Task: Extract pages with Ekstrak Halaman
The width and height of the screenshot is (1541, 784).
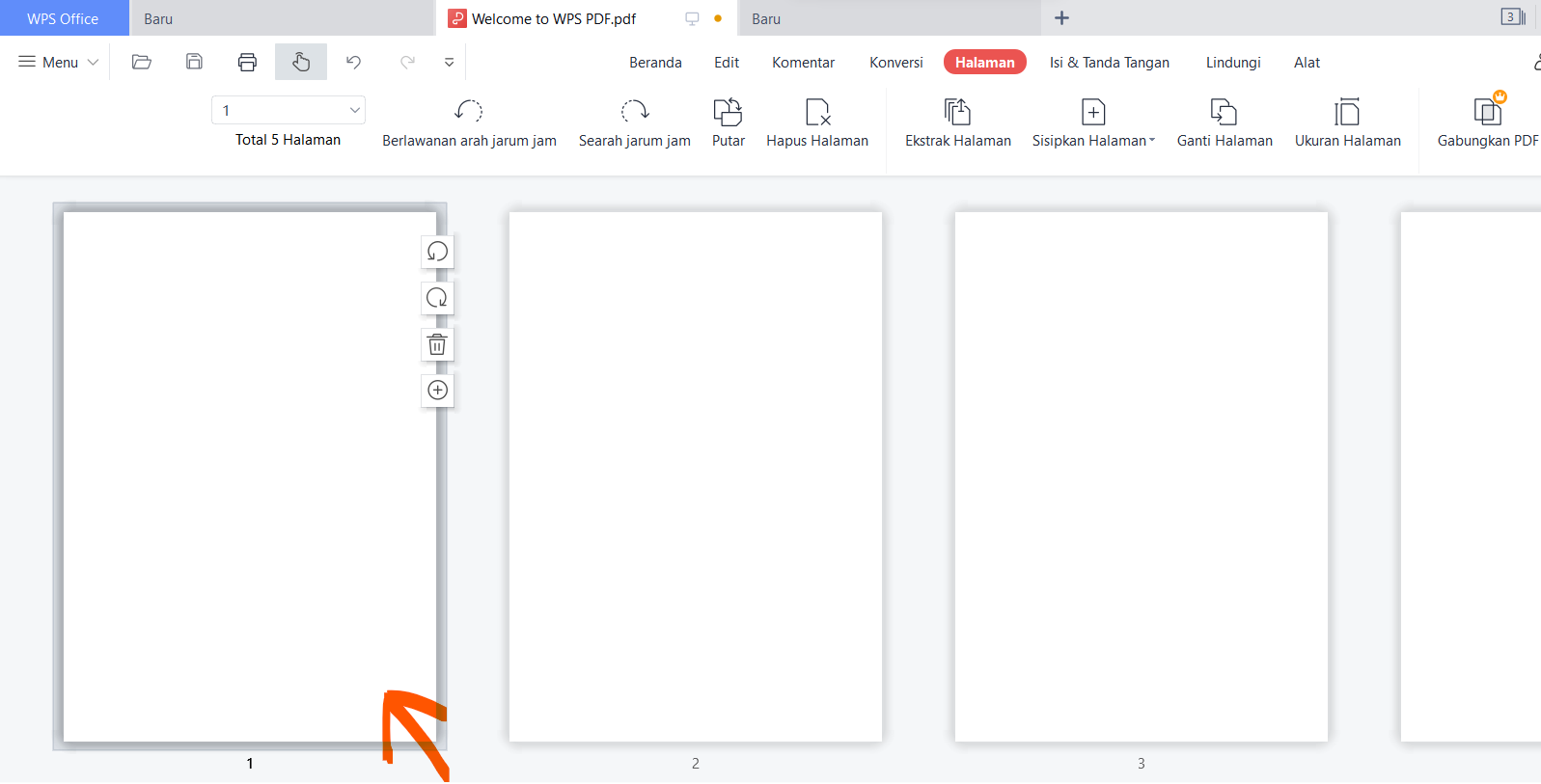Action: point(958,123)
